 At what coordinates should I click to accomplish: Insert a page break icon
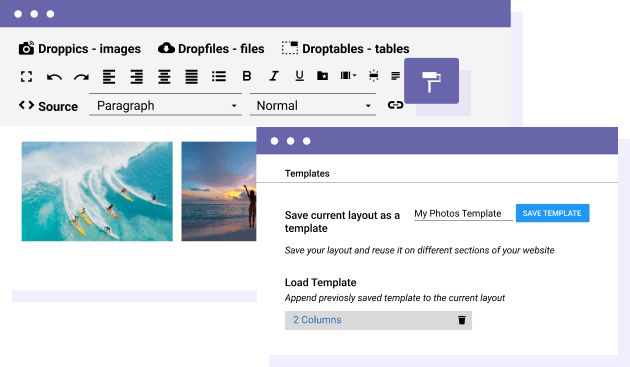tap(374, 76)
